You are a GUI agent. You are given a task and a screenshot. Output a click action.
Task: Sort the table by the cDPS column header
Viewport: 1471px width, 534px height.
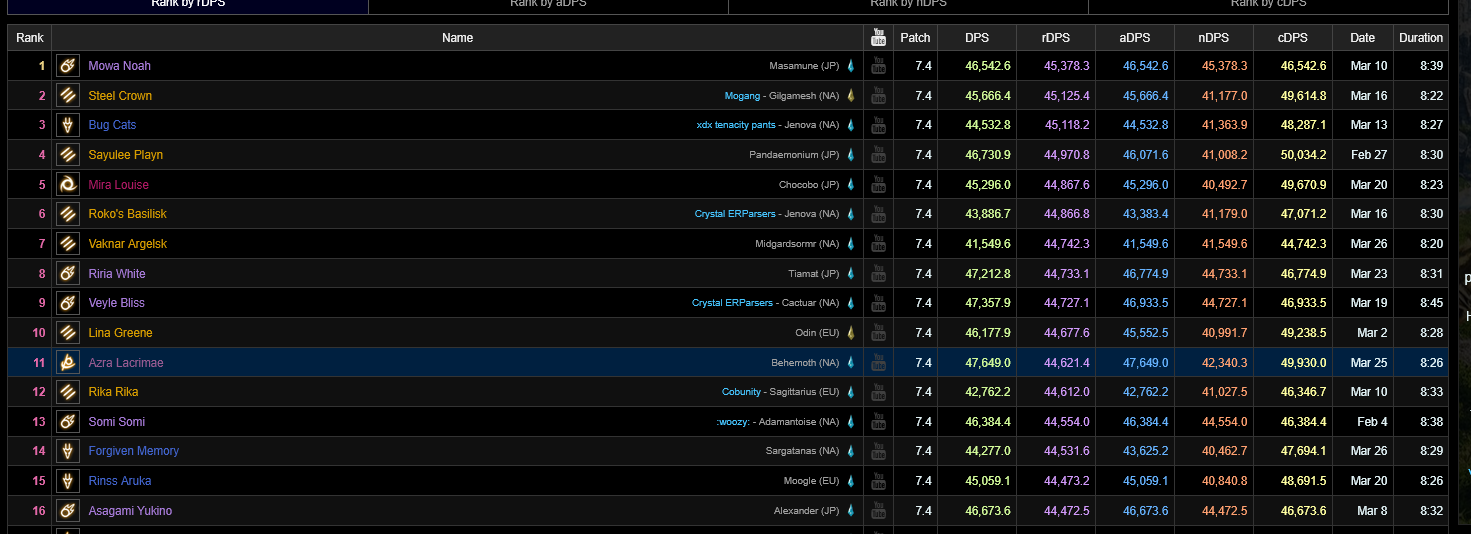tap(1293, 38)
